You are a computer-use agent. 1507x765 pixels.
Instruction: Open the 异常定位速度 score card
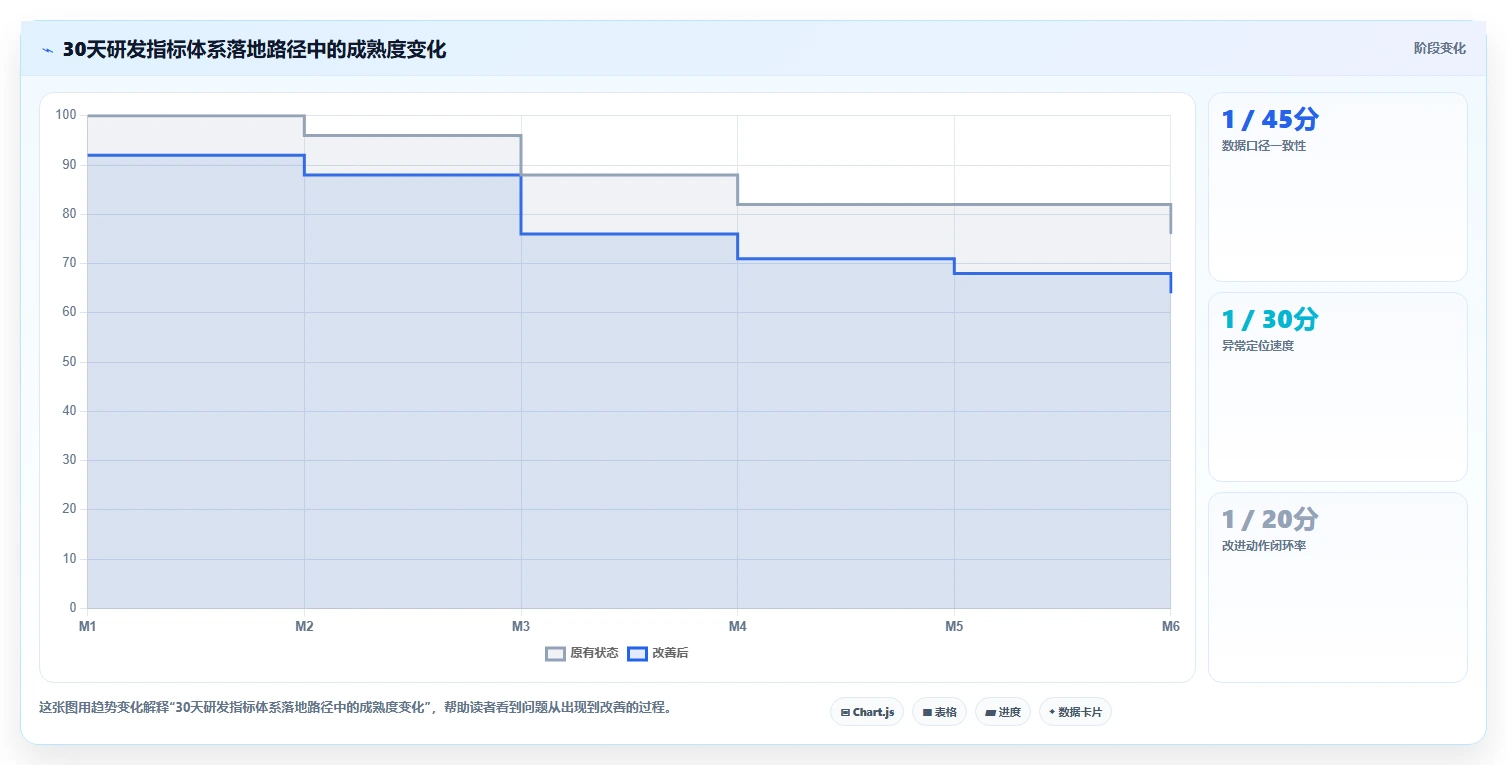click(x=1338, y=387)
